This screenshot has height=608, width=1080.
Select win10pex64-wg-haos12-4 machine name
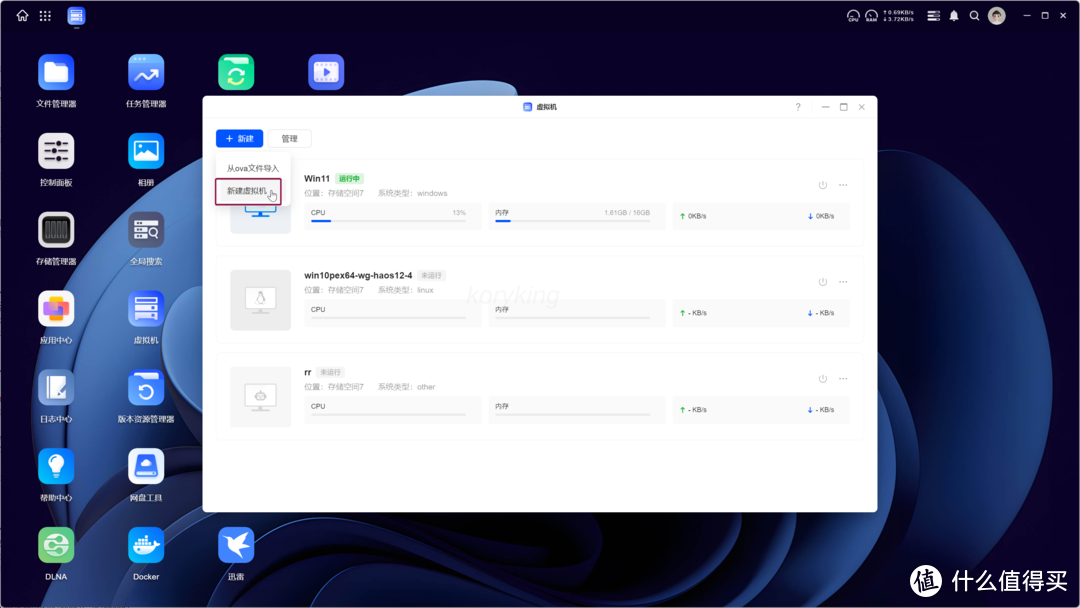(x=358, y=275)
